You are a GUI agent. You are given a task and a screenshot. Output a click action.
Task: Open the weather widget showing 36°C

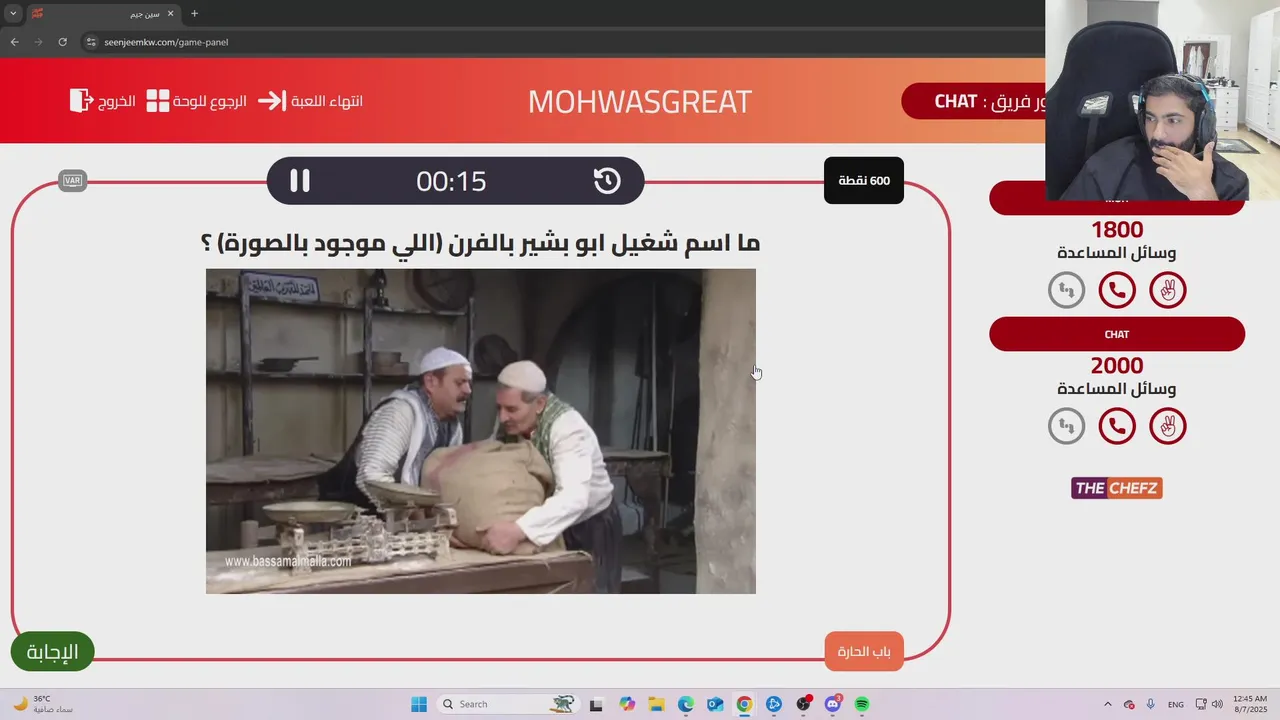pyautogui.click(x=42, y=704)
